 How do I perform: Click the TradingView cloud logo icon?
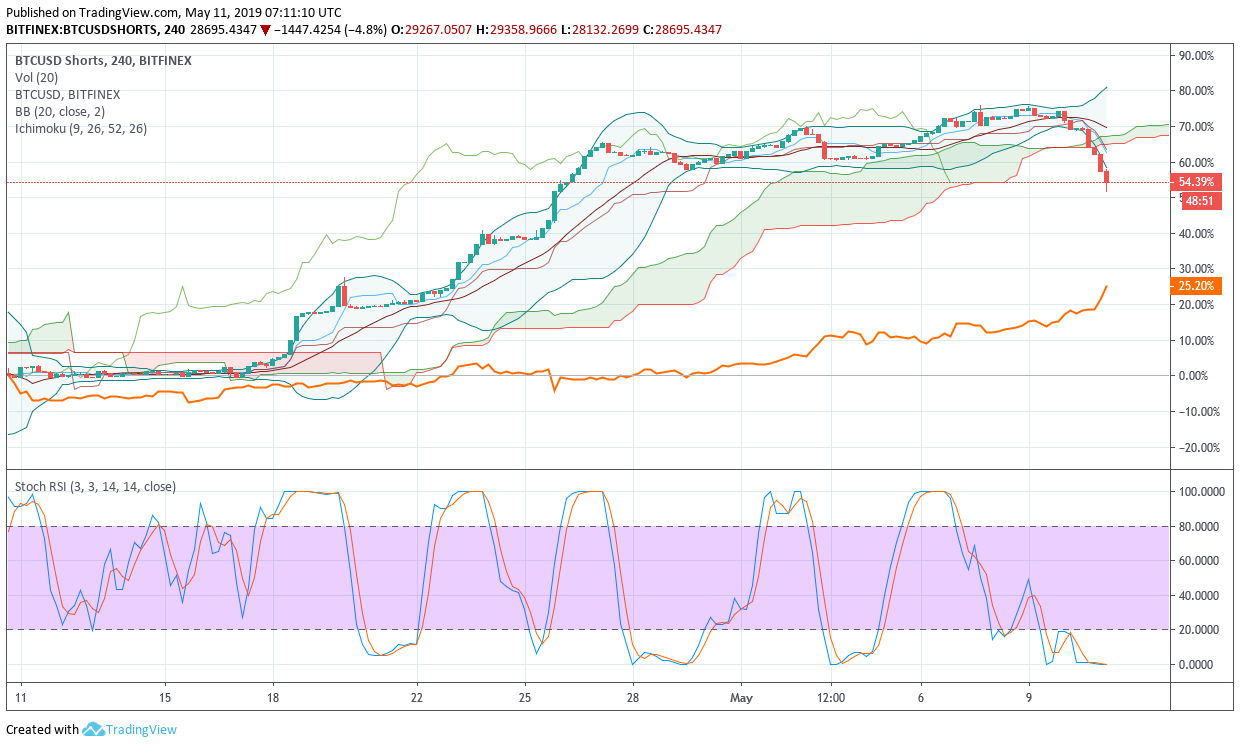click(x=91, y=730)
